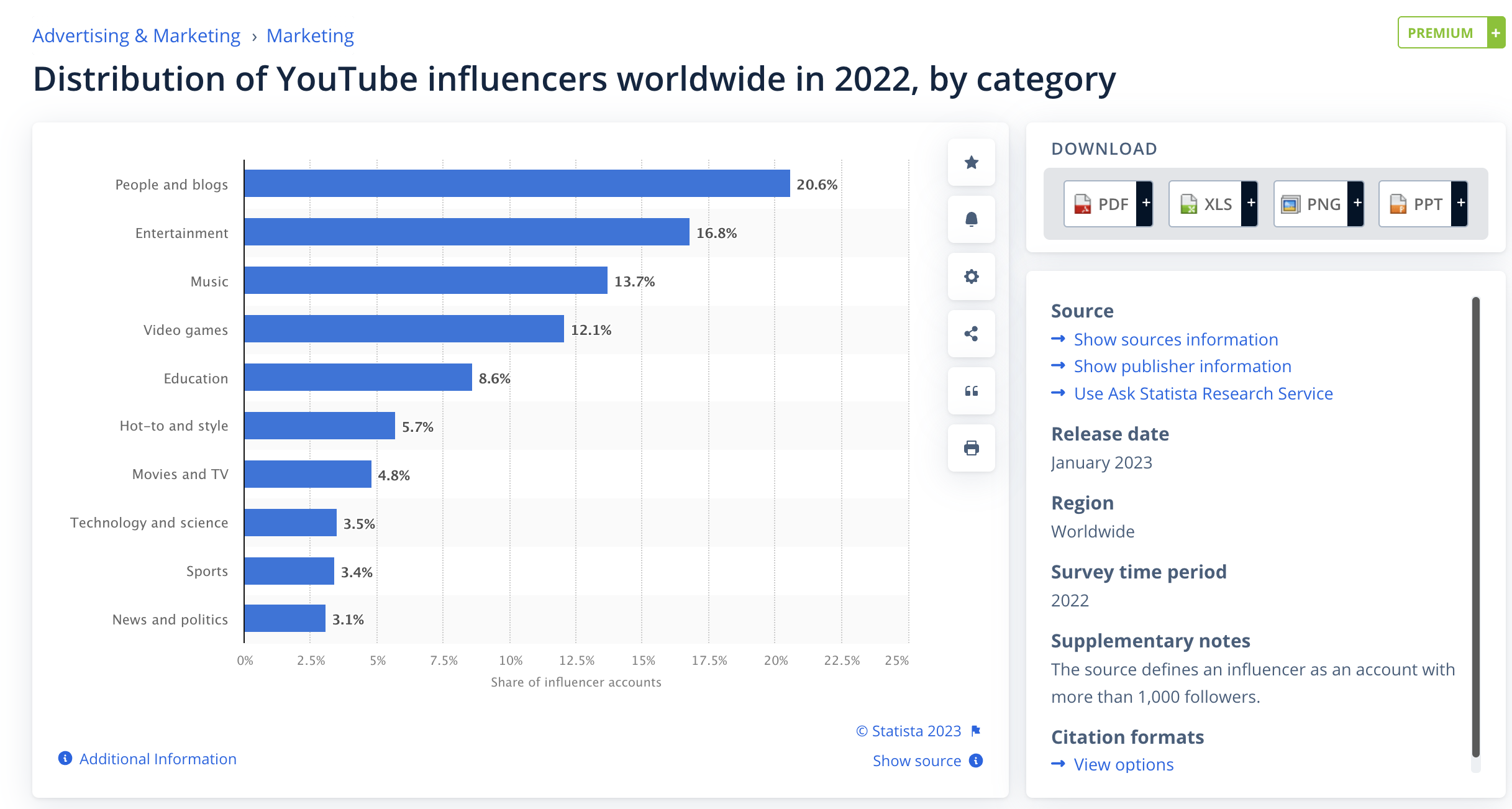Go to Marketing breadcrumb link

[x=310, y=36]
